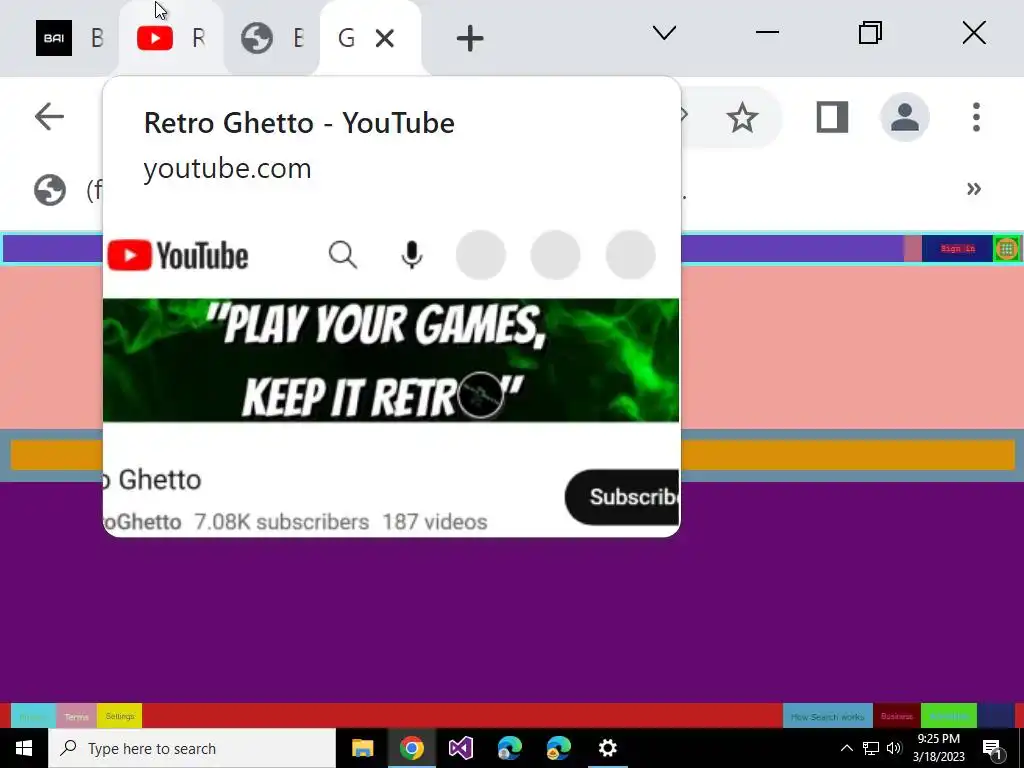Open the globe-icon browser tab
Image resolution: width=1024 pixels, height=768 pixels.
pyautogui.click(x=272, y=38)
